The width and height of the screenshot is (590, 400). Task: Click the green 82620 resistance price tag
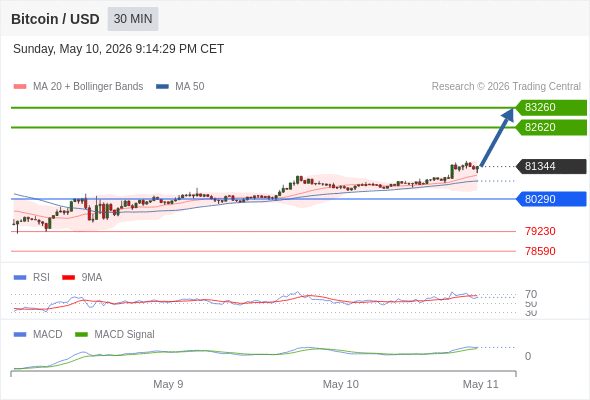[550, 127]
